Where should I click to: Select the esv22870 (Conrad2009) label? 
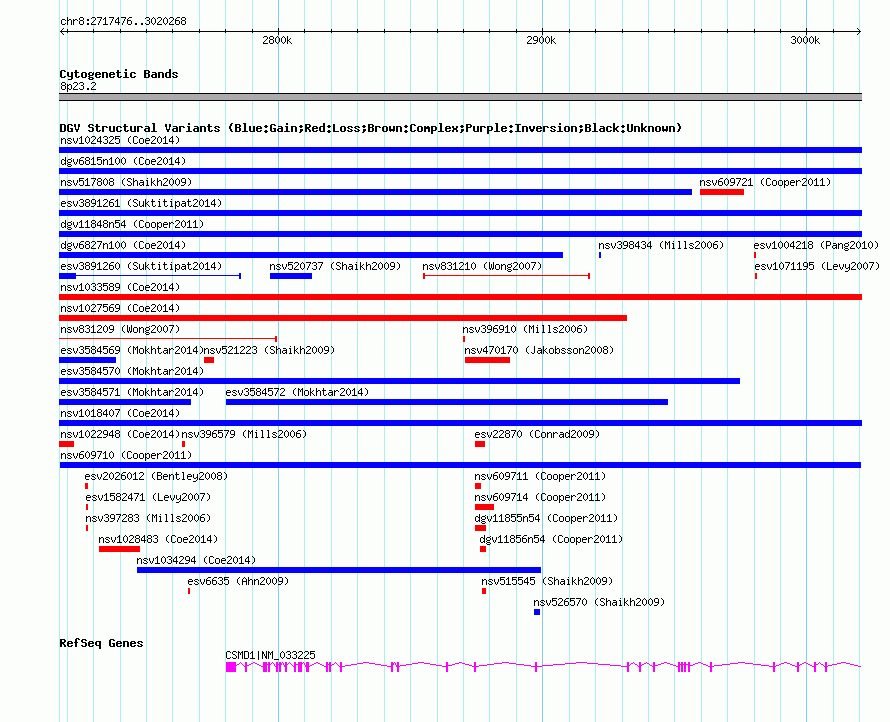click(537, 434)
